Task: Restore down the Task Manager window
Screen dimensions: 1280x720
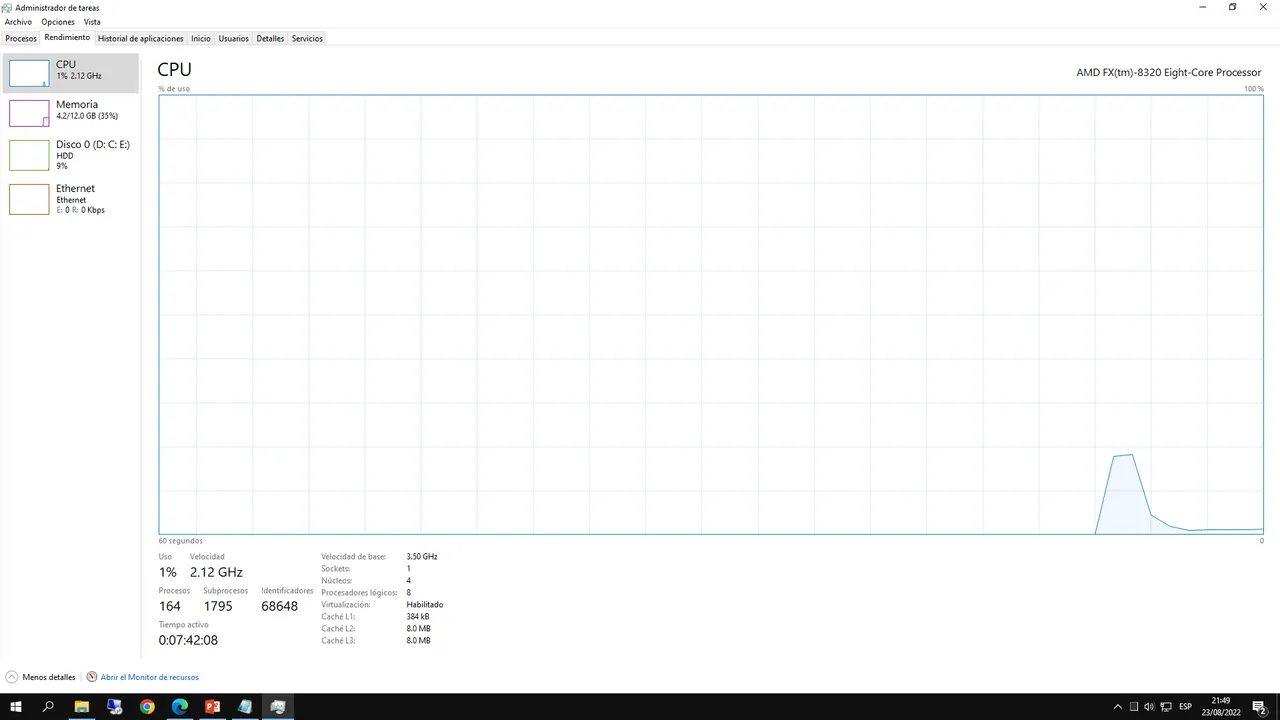Action: 1232,7
